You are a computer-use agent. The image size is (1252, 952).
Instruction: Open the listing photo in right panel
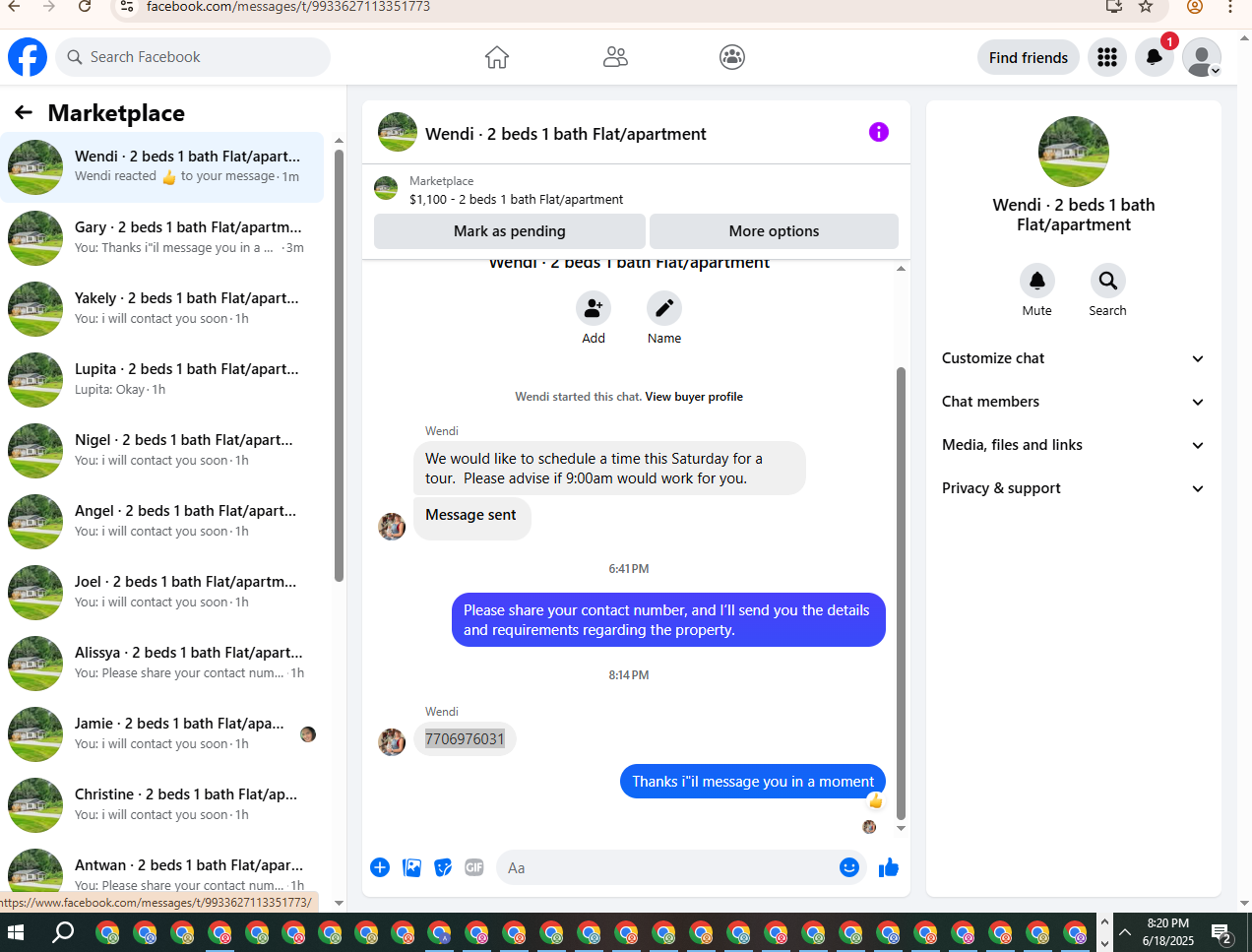pos(1074,152)
